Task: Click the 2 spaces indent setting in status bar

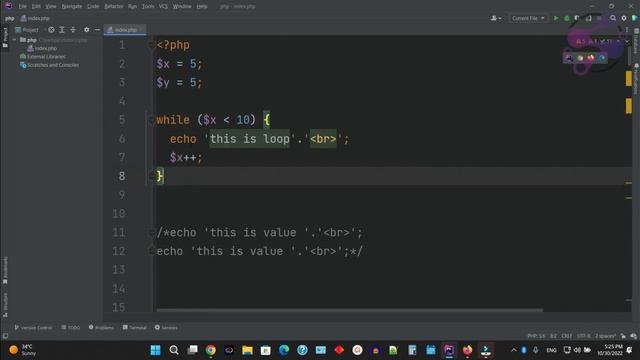Action: tap(605, 336)
